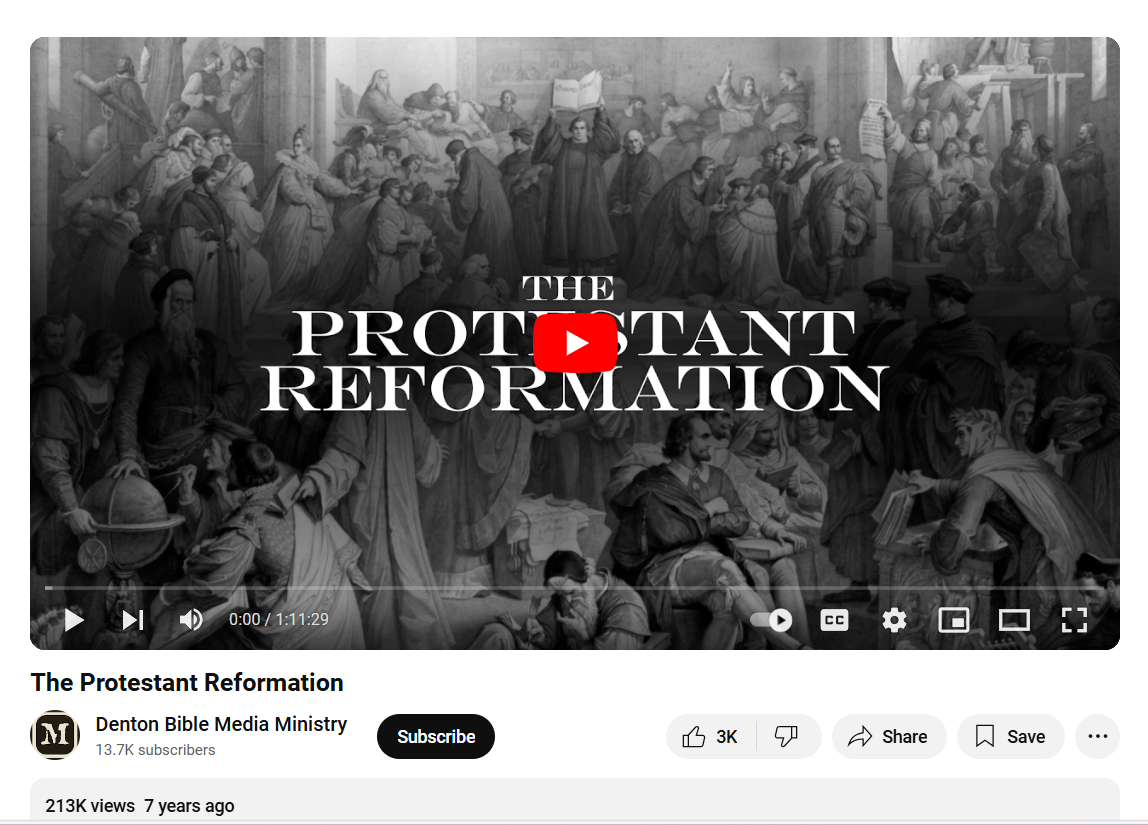Switch to miniplayer mode

pyautogui.click(x=954, y=620)
